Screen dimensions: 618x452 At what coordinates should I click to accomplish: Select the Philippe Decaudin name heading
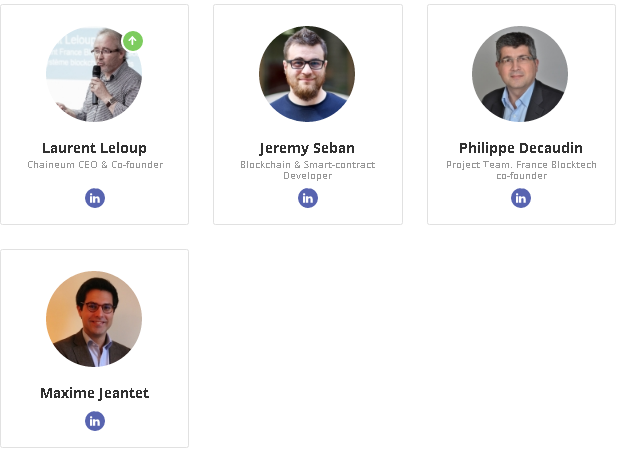(x=521, y=148)
